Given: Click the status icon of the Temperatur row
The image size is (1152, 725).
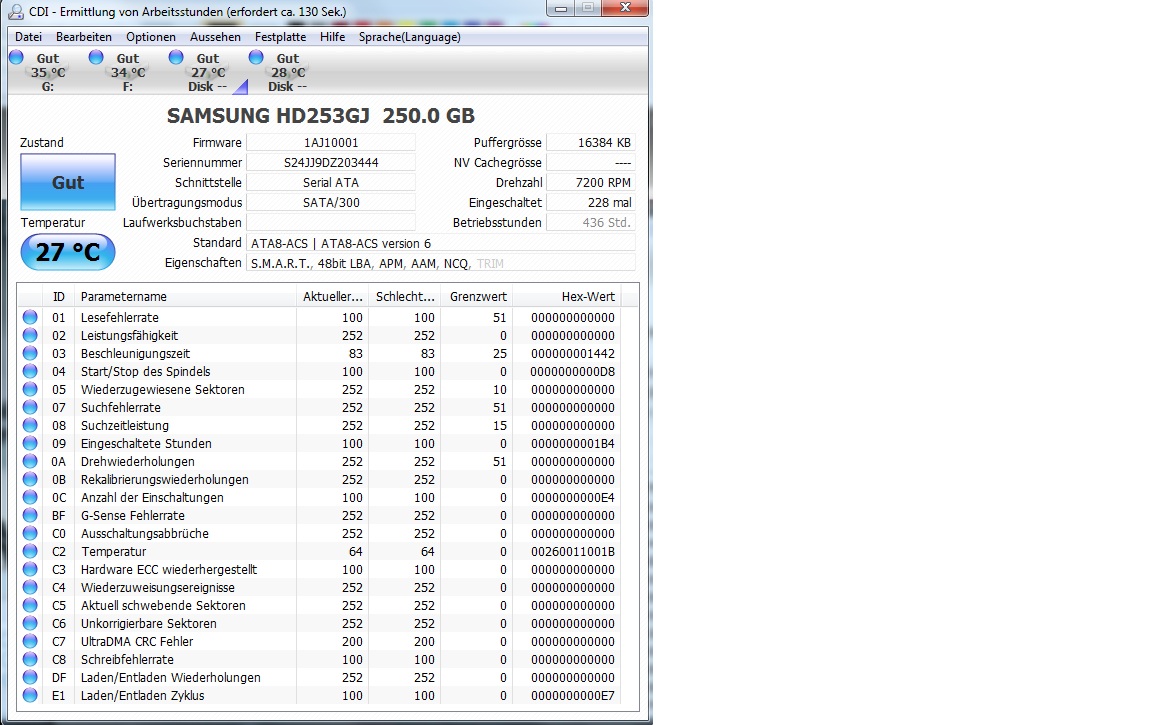Looking at the screenshot, I should (x=30, y=551).
